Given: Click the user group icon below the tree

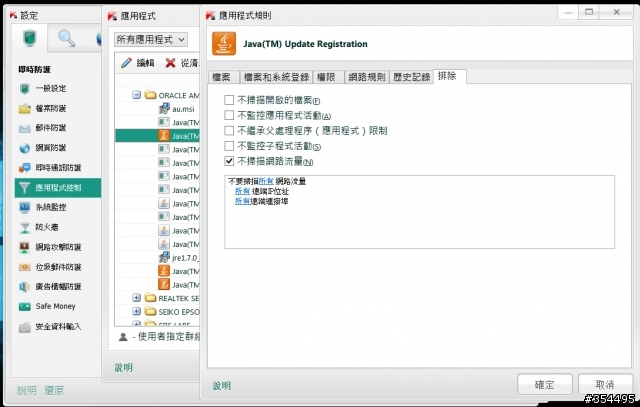Looking at the screenshot, I should click(123, 337).
